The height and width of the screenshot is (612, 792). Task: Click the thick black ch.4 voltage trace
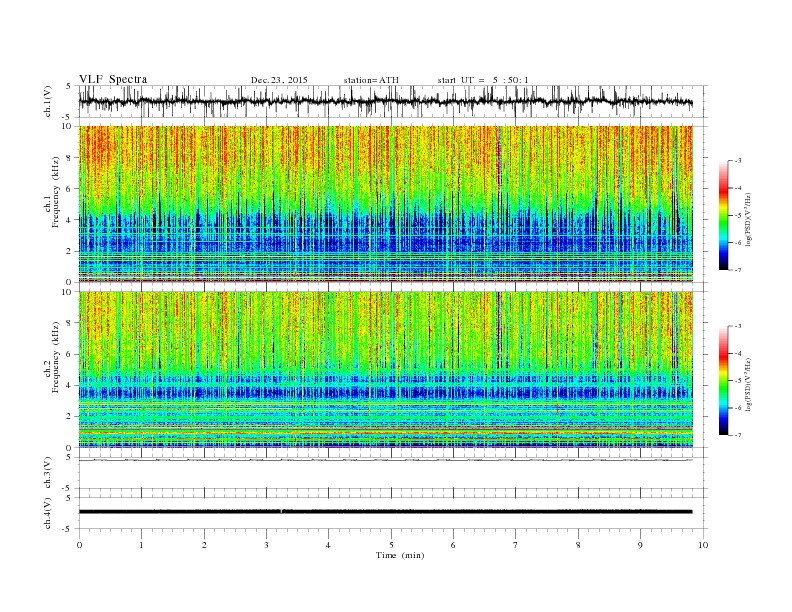click(385, 512)
